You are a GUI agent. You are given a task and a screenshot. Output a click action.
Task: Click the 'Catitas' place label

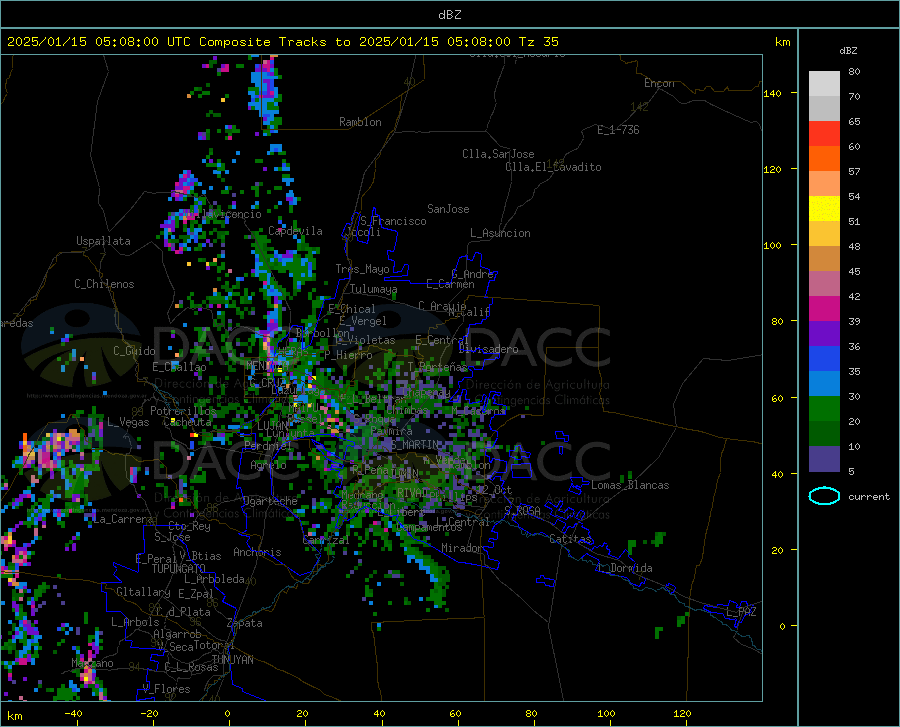point(571,539)
